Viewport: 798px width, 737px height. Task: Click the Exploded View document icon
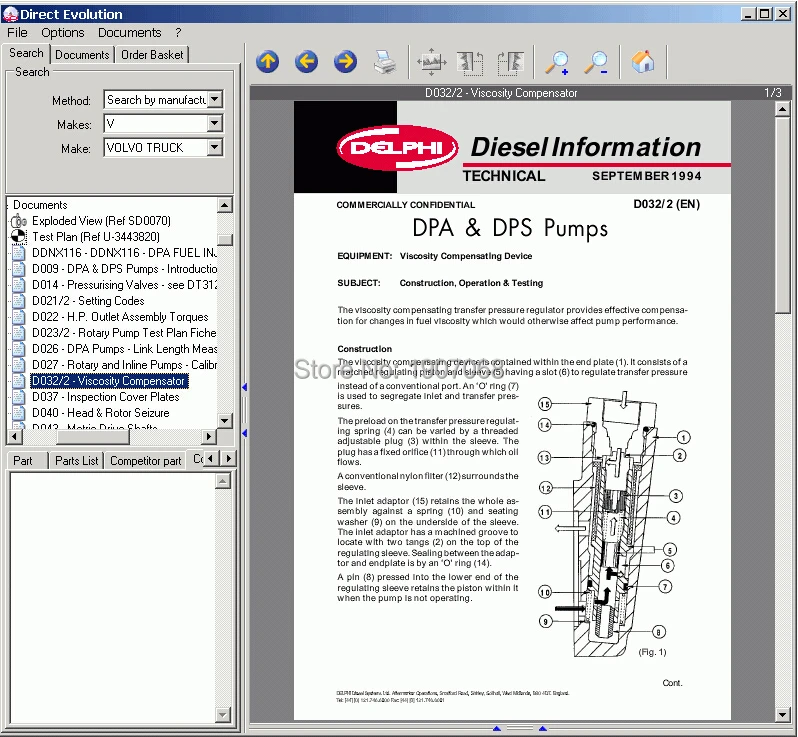pos(19,221)
